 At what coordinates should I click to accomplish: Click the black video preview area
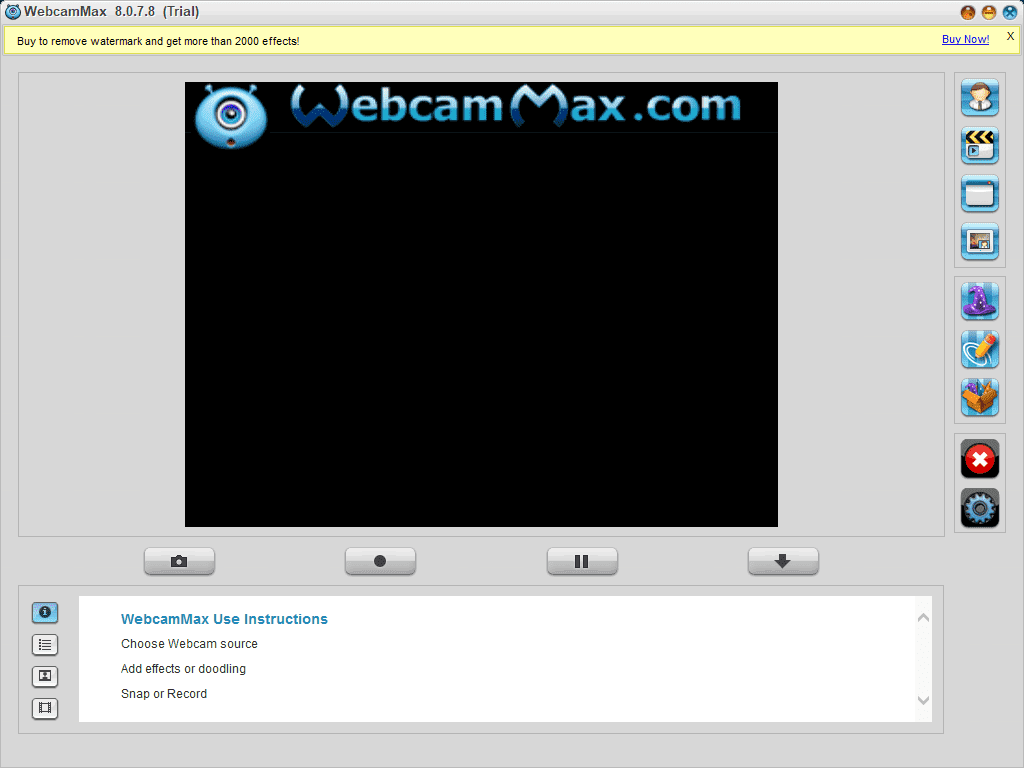click(481, 304)
